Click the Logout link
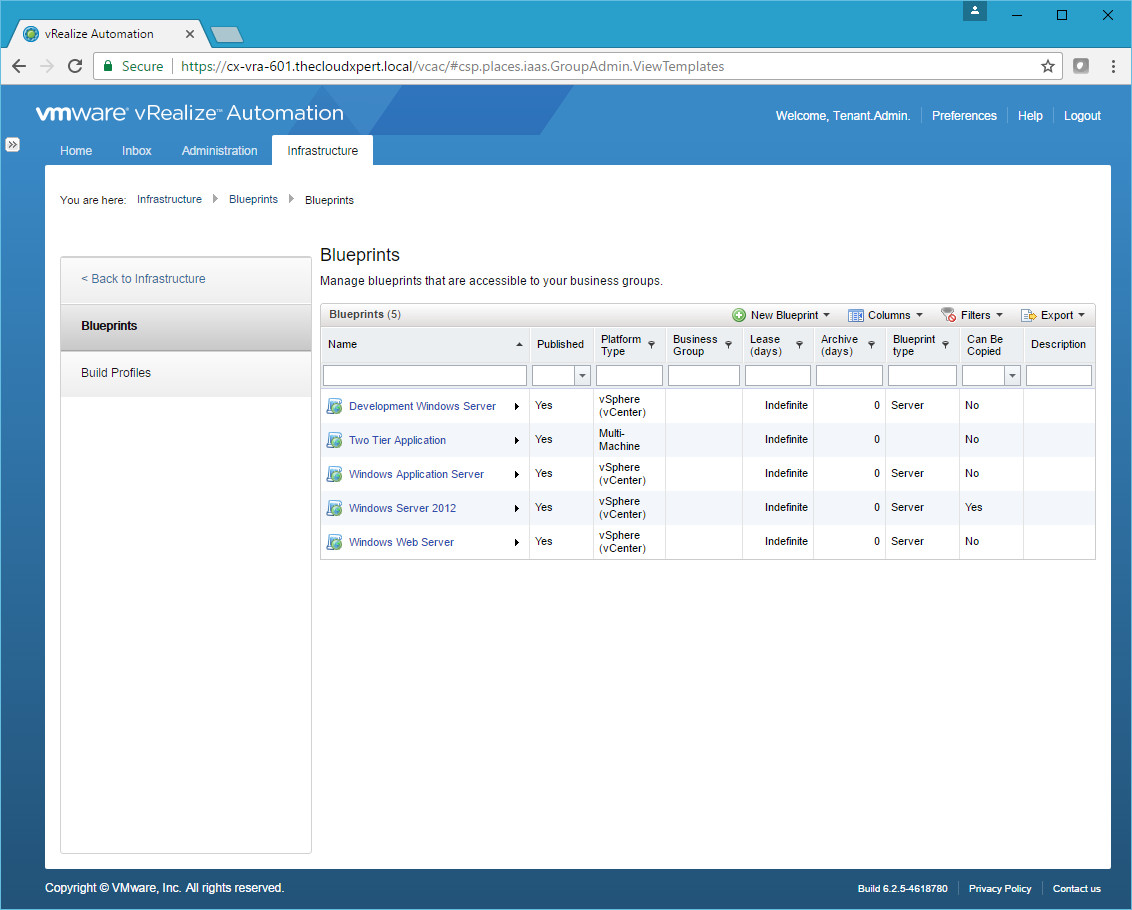 1082,116
